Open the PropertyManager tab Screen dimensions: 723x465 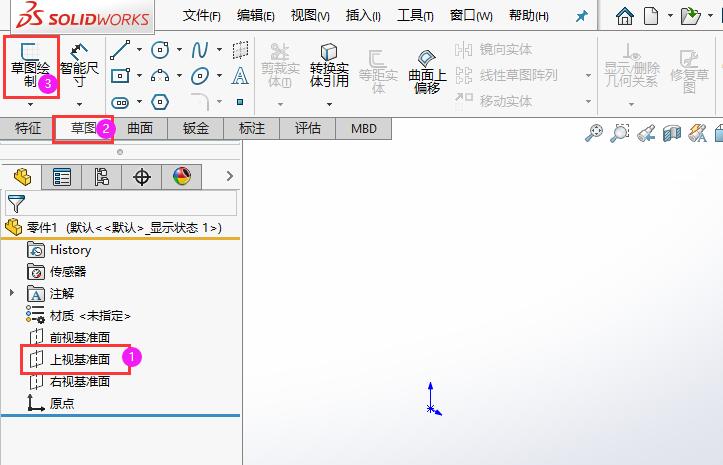(x=62, y=177)
